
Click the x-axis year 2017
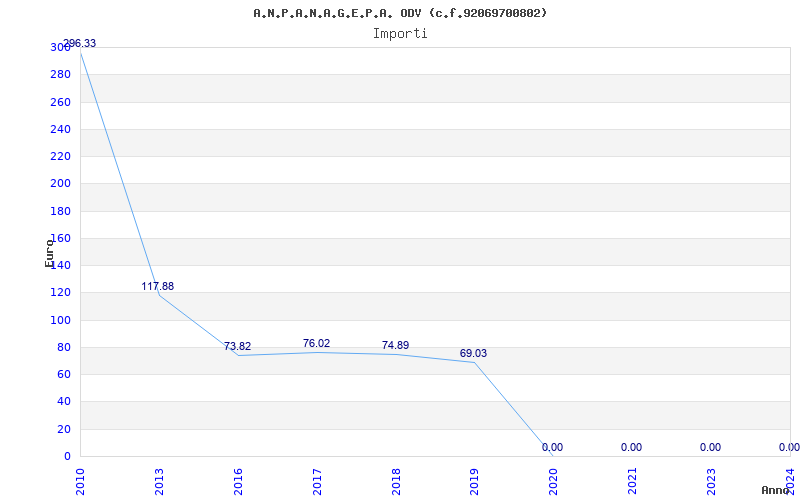point(317,481)
